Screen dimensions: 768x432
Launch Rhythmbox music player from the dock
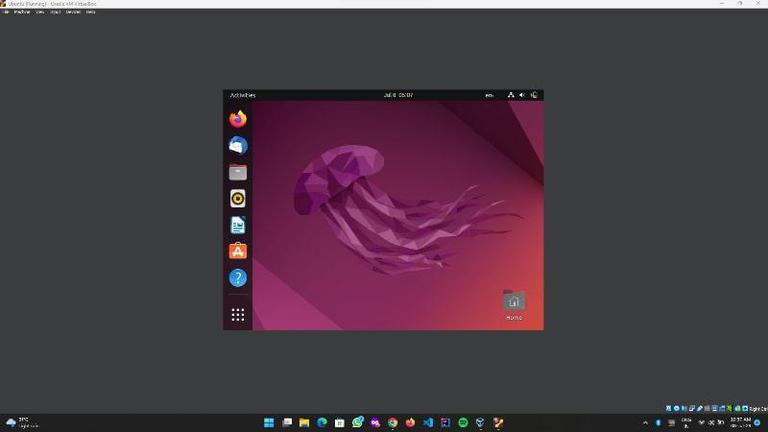[x=238, y=198]
